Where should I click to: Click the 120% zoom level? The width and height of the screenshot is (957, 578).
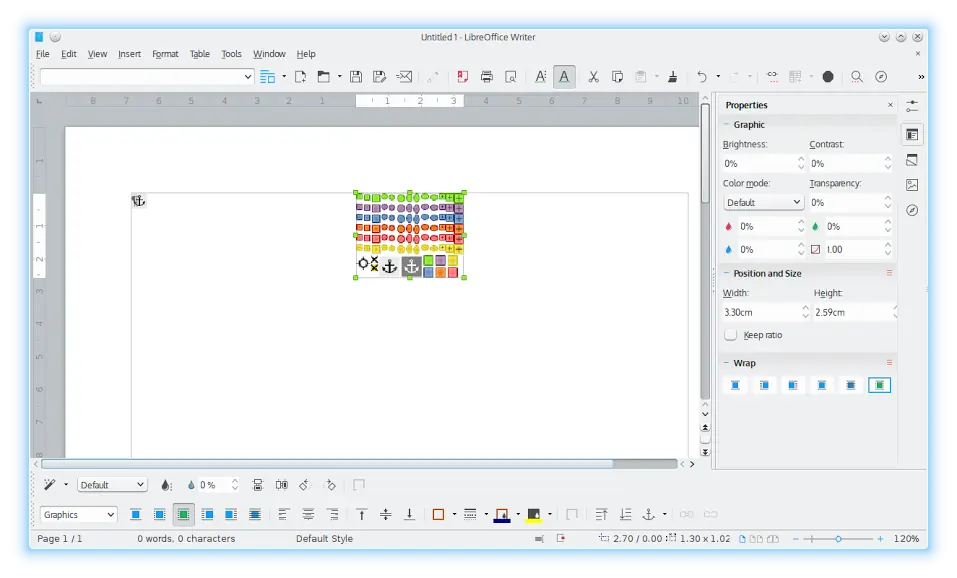(x=906, y=539)
